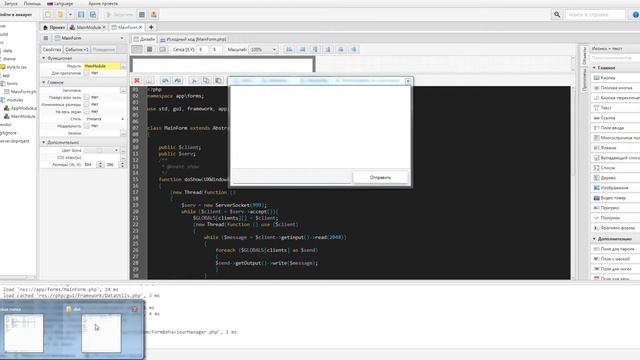Collapse the Главное property section

pos(44,82)
